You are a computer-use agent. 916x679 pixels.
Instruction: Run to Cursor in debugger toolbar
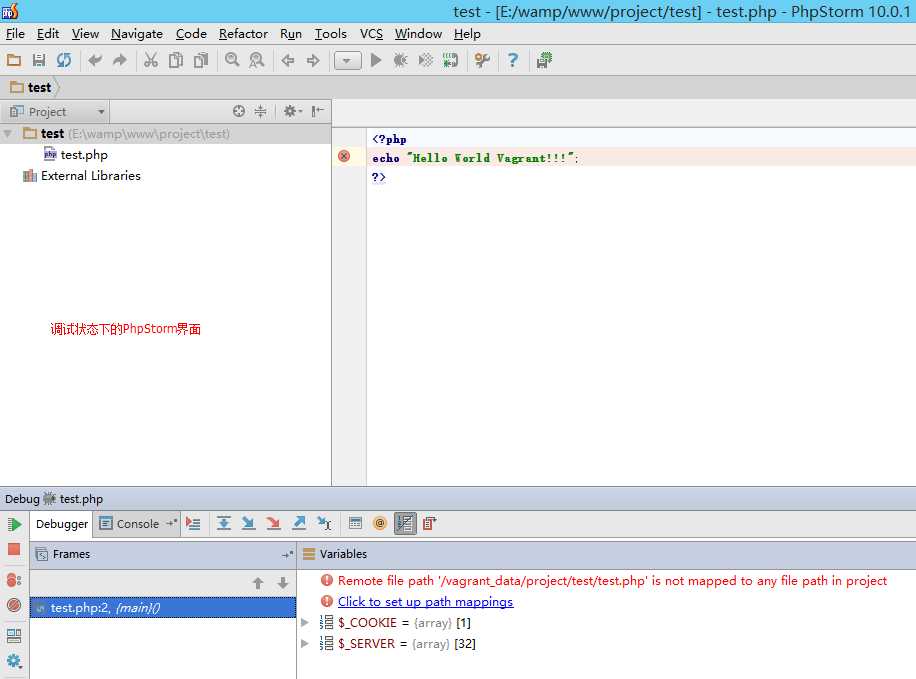tap(324, 523)
